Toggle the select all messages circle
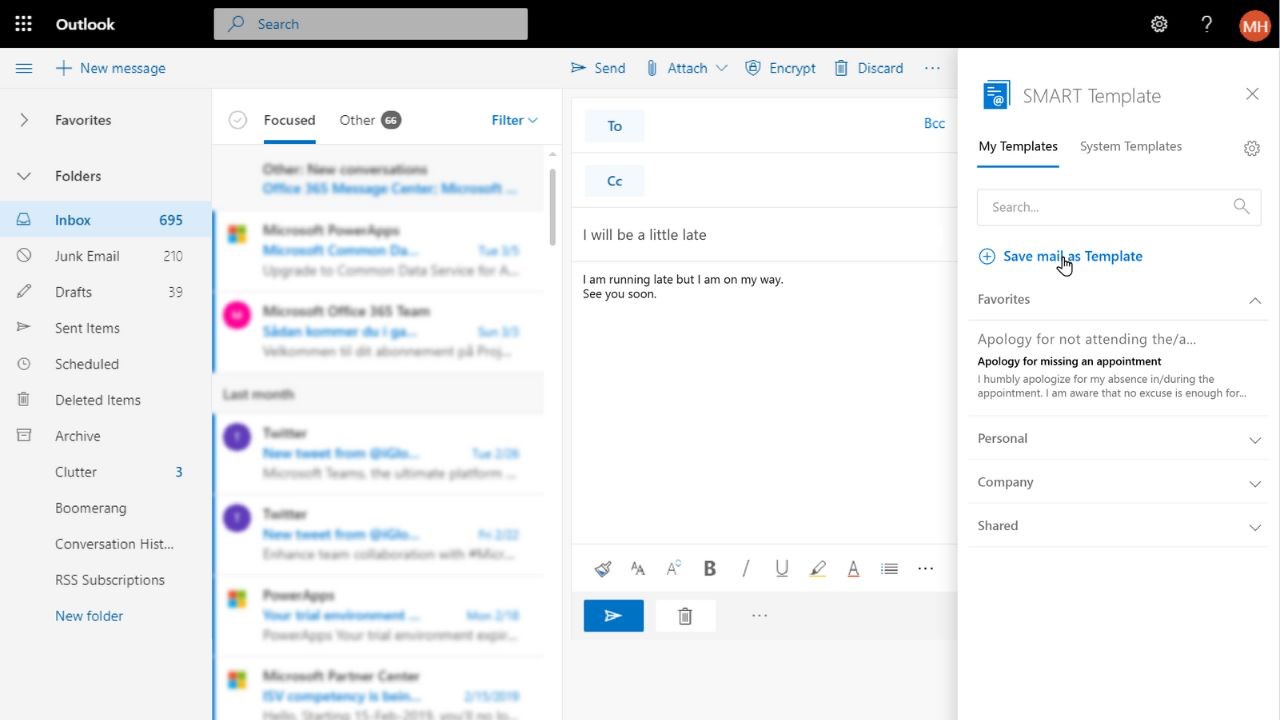The width and height of the screenshot is (1280, 720). pos(237,120)
